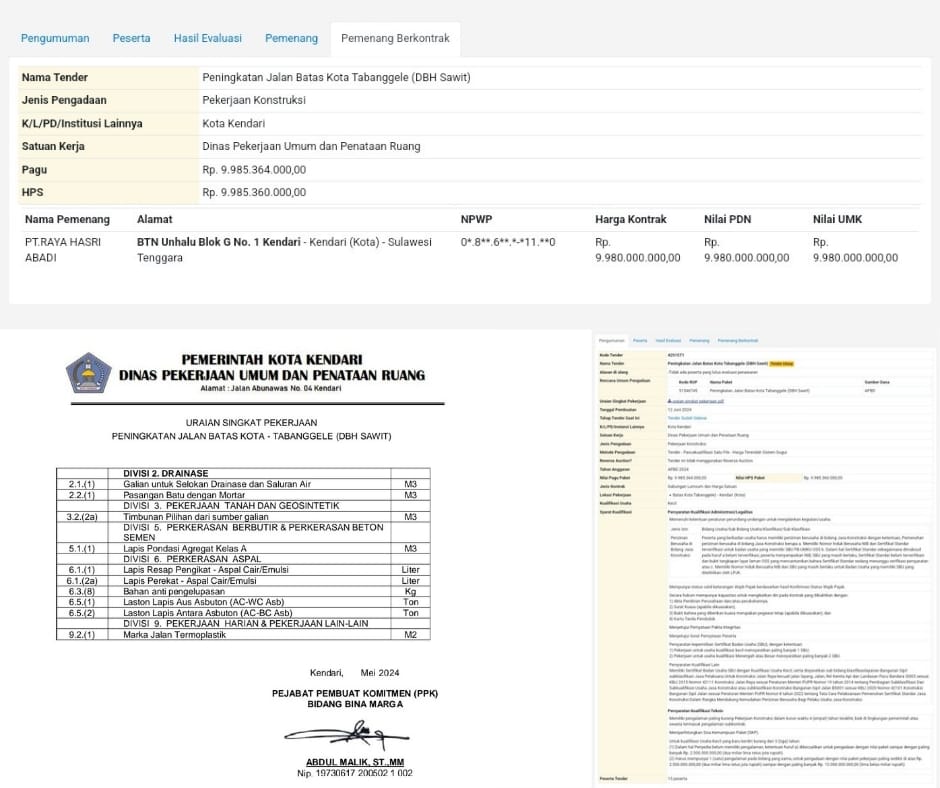
Task: Click the Nama Pemenang column header
Action: point(67,219)
